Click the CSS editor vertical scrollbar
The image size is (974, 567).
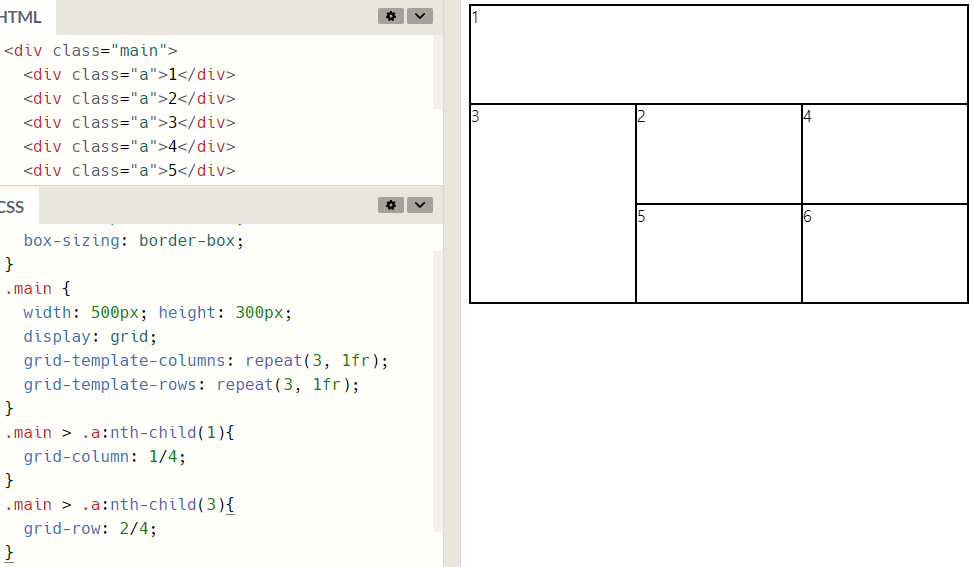[x=438, y=391]
